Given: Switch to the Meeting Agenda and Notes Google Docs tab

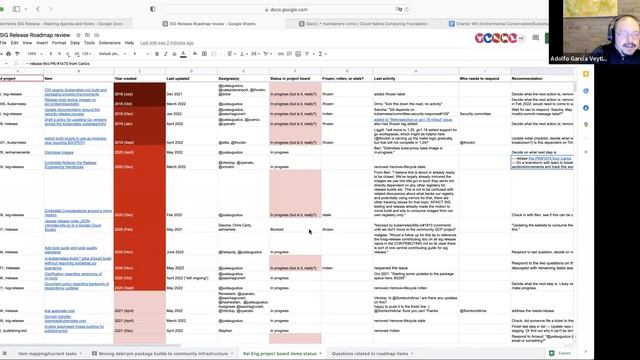Looking at the screenshot, I should tap(65, 24).
